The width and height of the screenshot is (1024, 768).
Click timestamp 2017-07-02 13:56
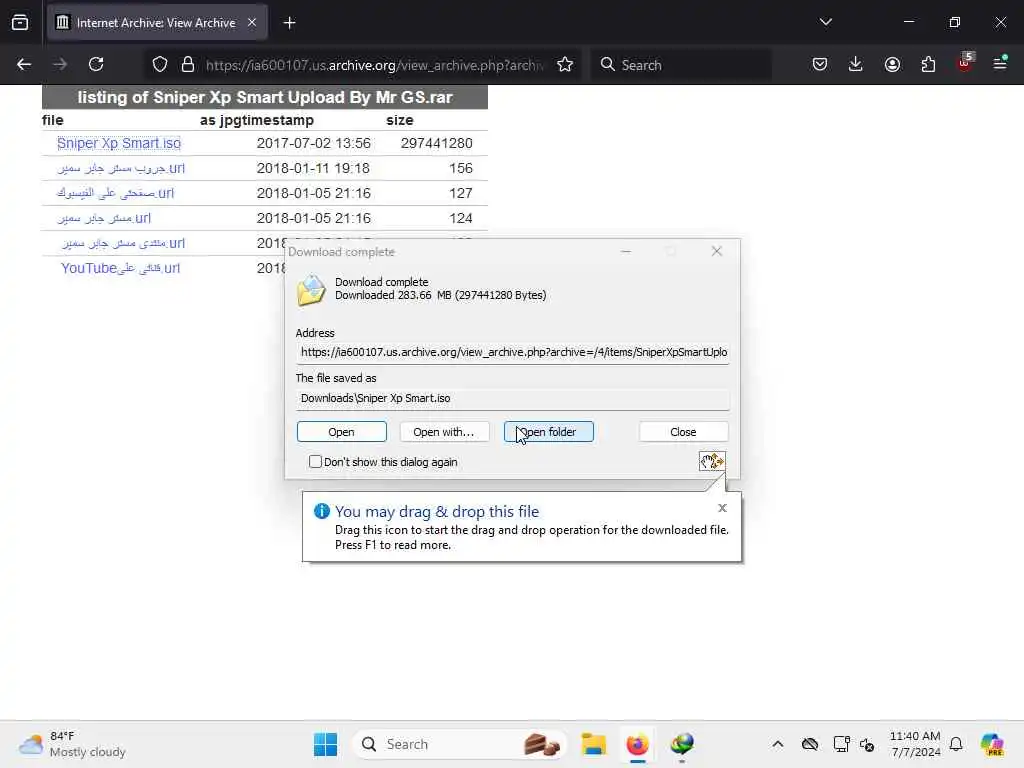(x=313, y=143)
